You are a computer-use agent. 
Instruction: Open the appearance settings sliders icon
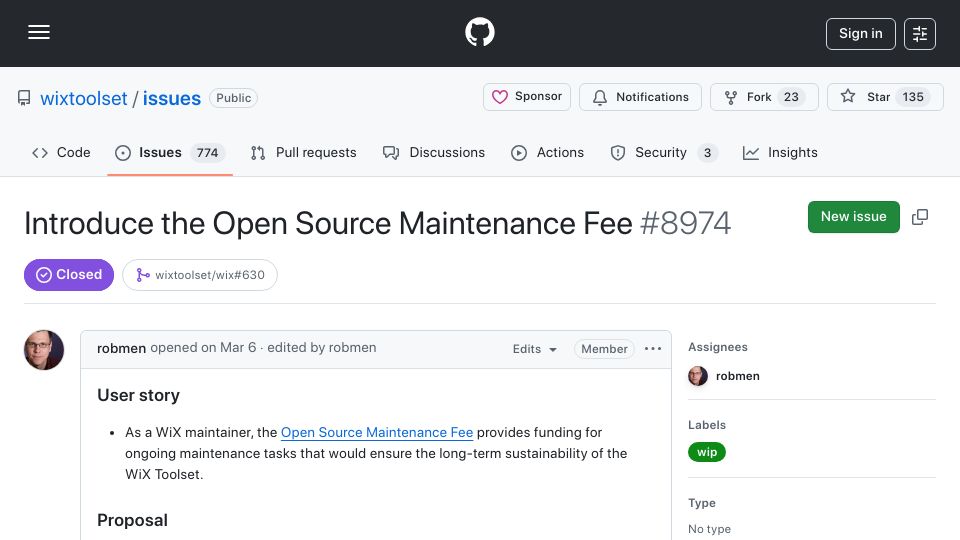coord(920,34)
